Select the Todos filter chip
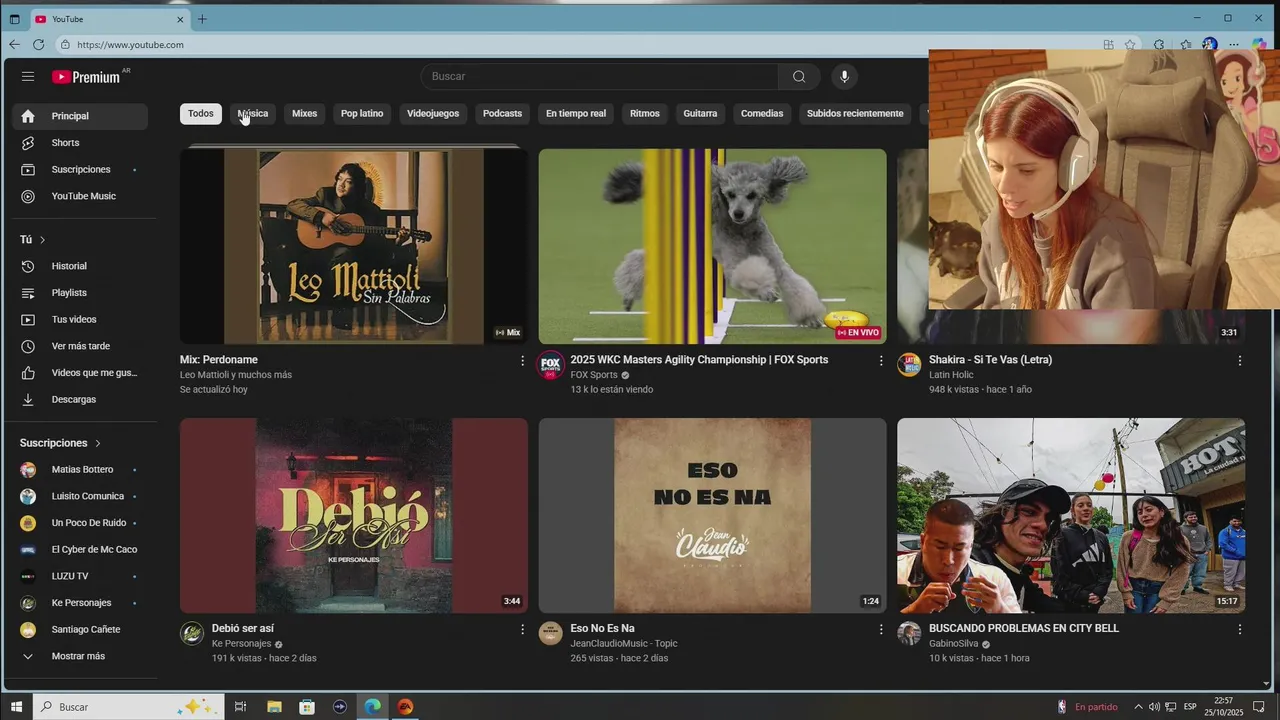Image resolution: width=1280 pixels, height=720 pixels. coord(201,114)
